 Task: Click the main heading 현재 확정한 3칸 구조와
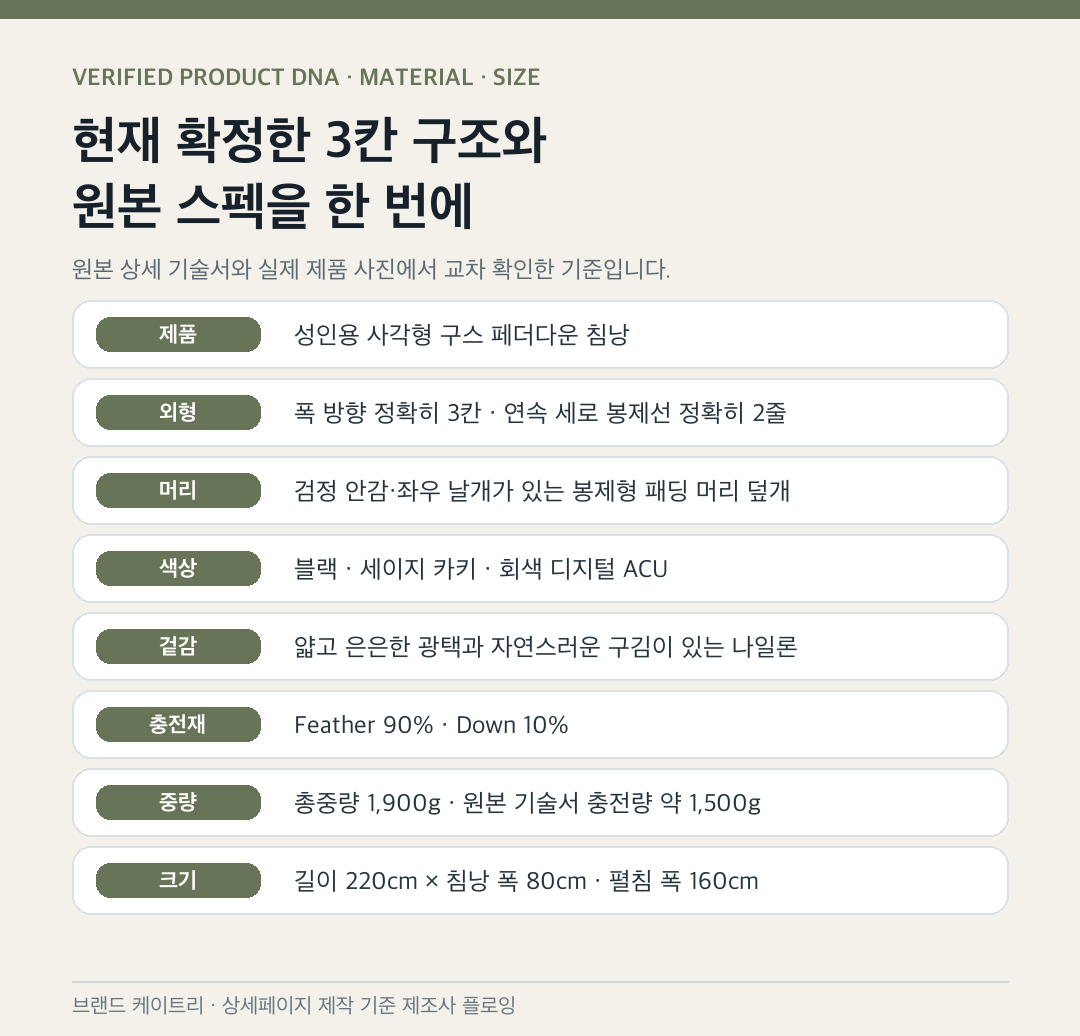[x=309, y=141]
